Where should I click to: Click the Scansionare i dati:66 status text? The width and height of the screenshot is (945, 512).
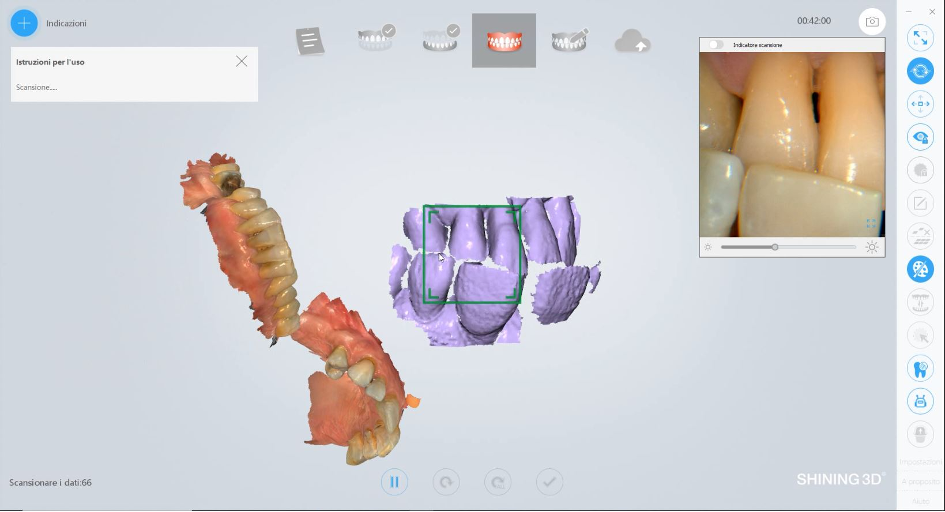click(x=51, y=482)
